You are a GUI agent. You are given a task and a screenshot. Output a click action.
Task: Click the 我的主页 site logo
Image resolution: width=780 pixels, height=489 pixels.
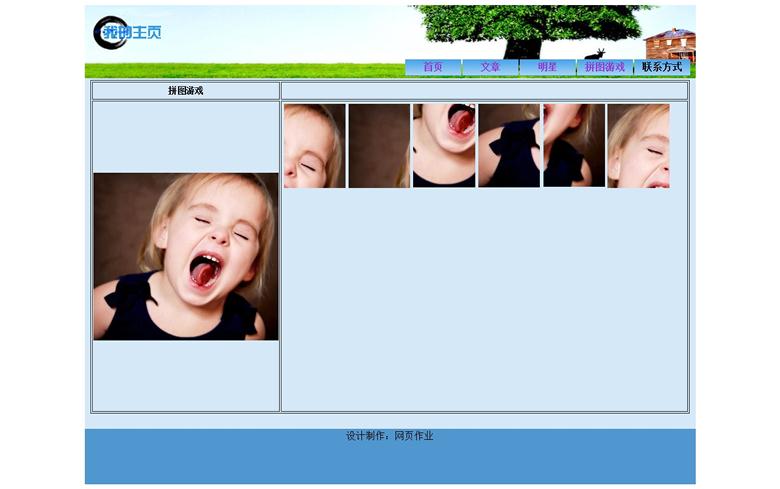(x=126, y=33)
